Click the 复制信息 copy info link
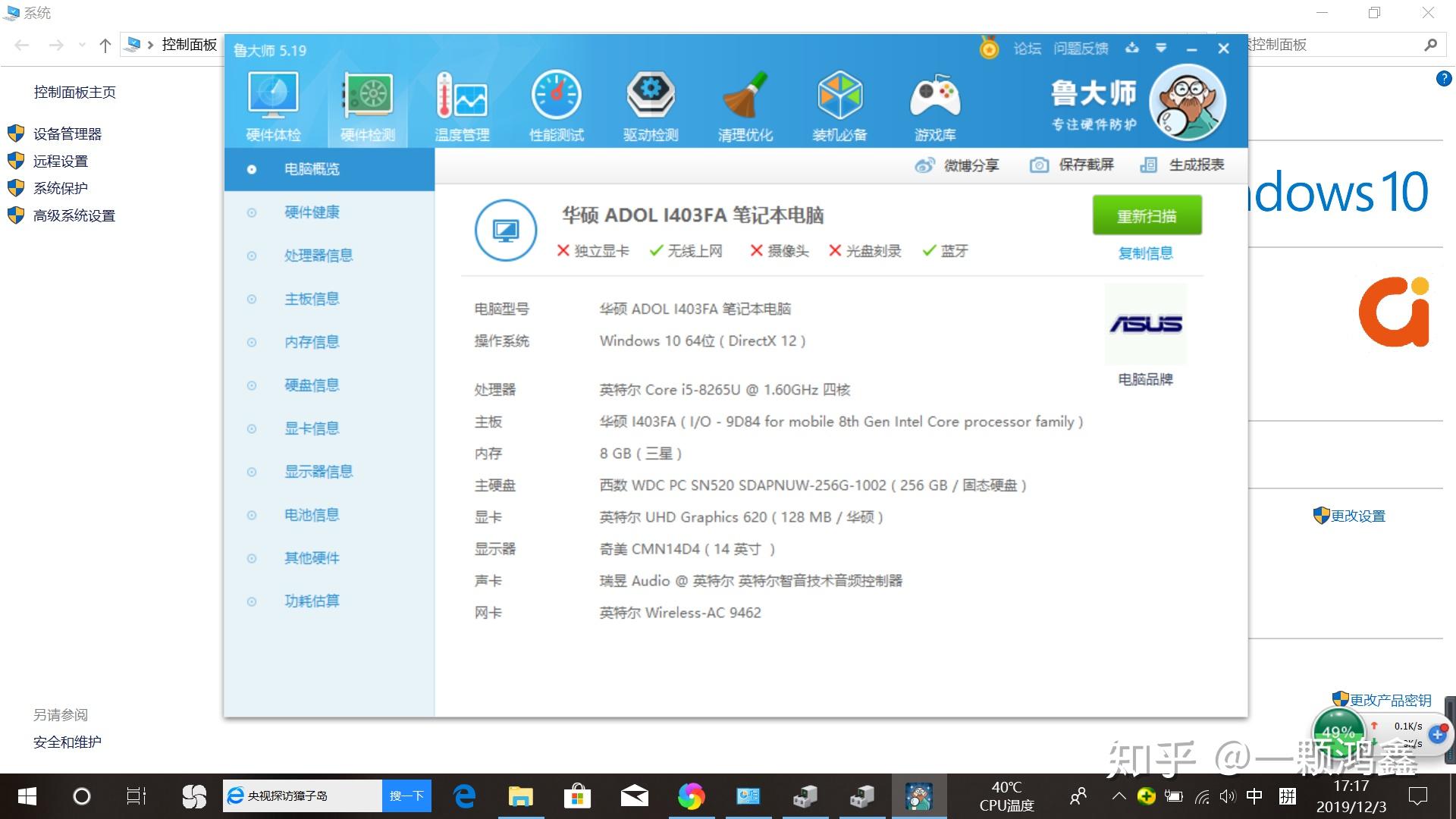 [1146, 253]
